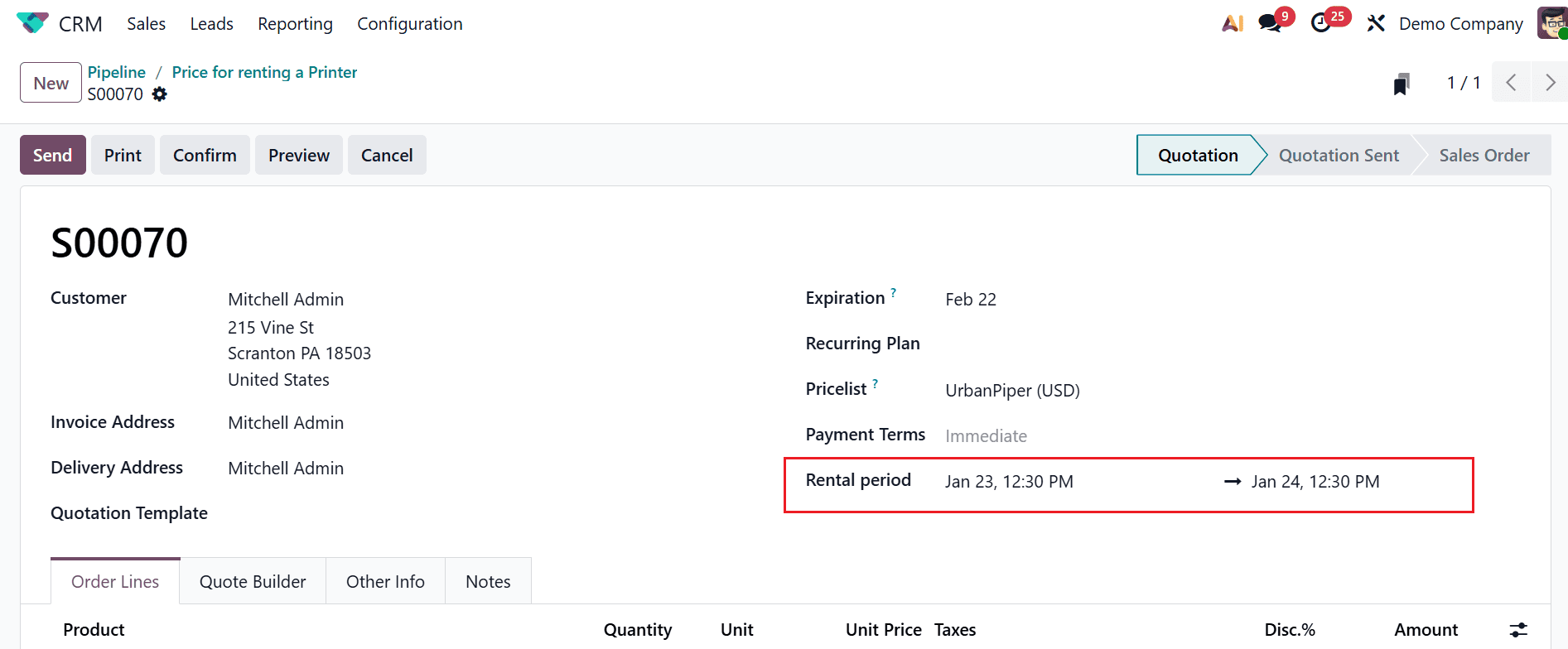The height and width of the screenshot is (649, 1568).
Task: Select the Quotation status stage
Action: click(1198, 155)
